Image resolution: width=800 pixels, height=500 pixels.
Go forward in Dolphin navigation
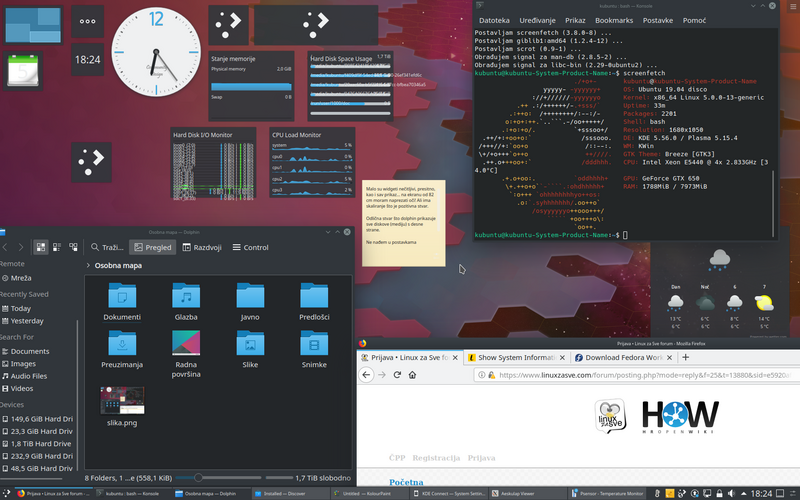21,247
